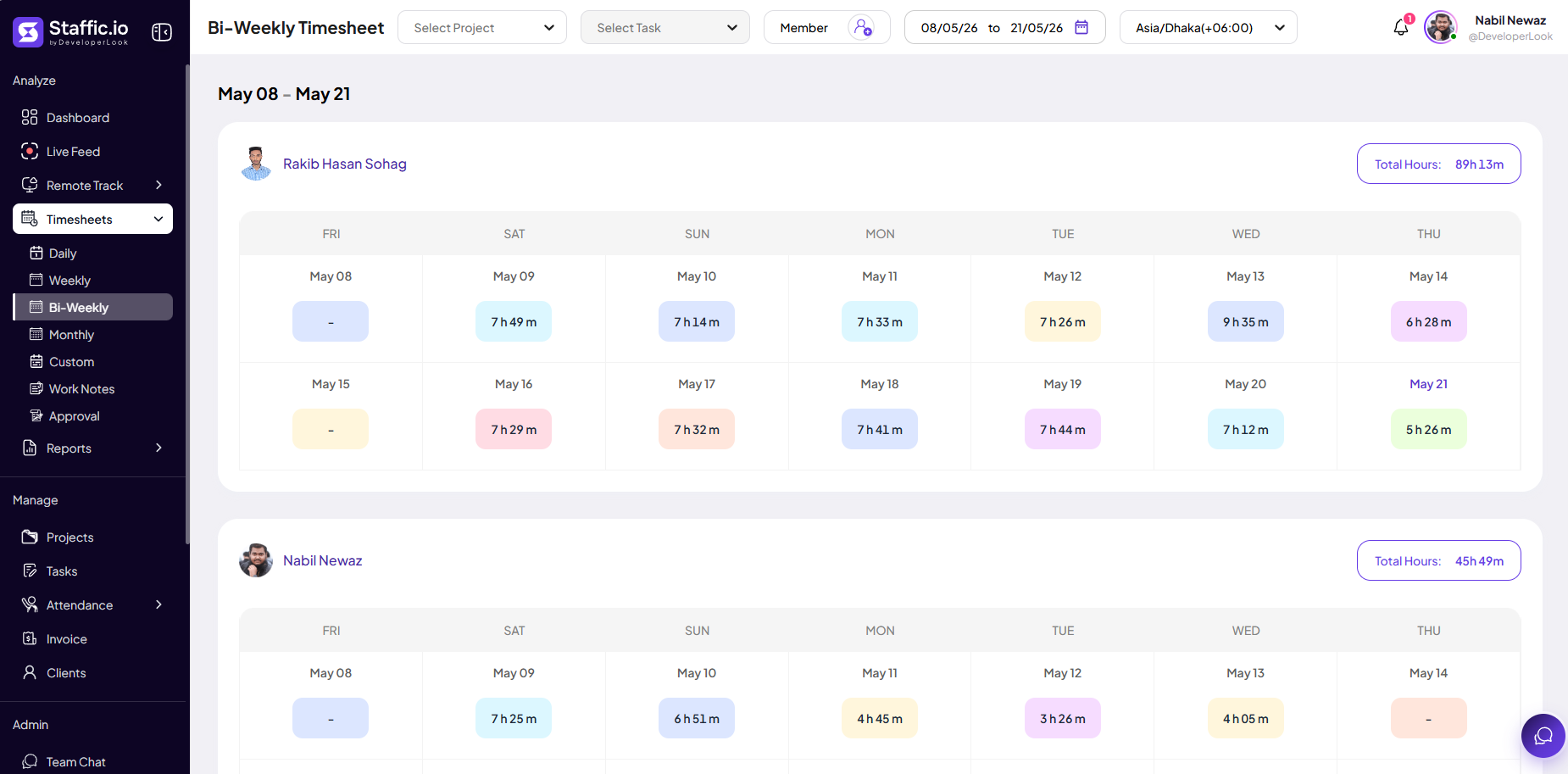Click the Daily calendar icon
The image size is (1568, 774).
coord(36,253)
